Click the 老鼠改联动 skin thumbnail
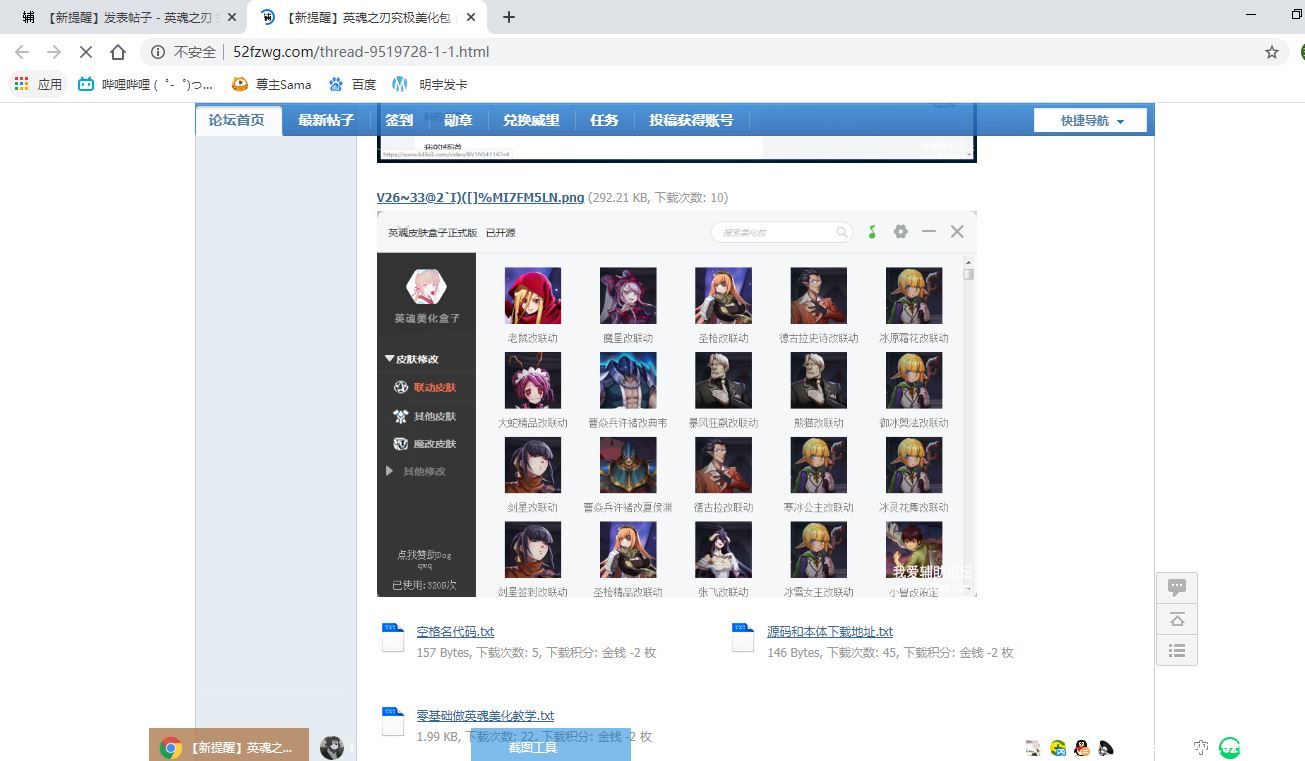Viewport: 1305px width, 761px height. tap(533, 295)
